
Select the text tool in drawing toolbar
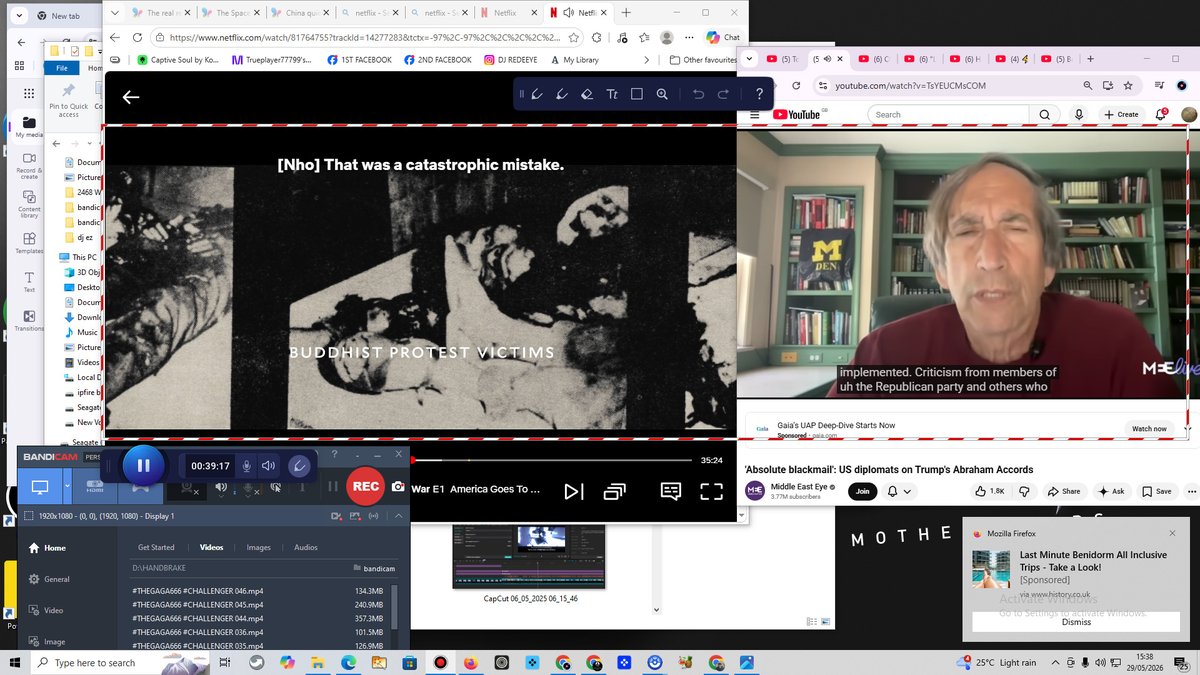point(612,94)
